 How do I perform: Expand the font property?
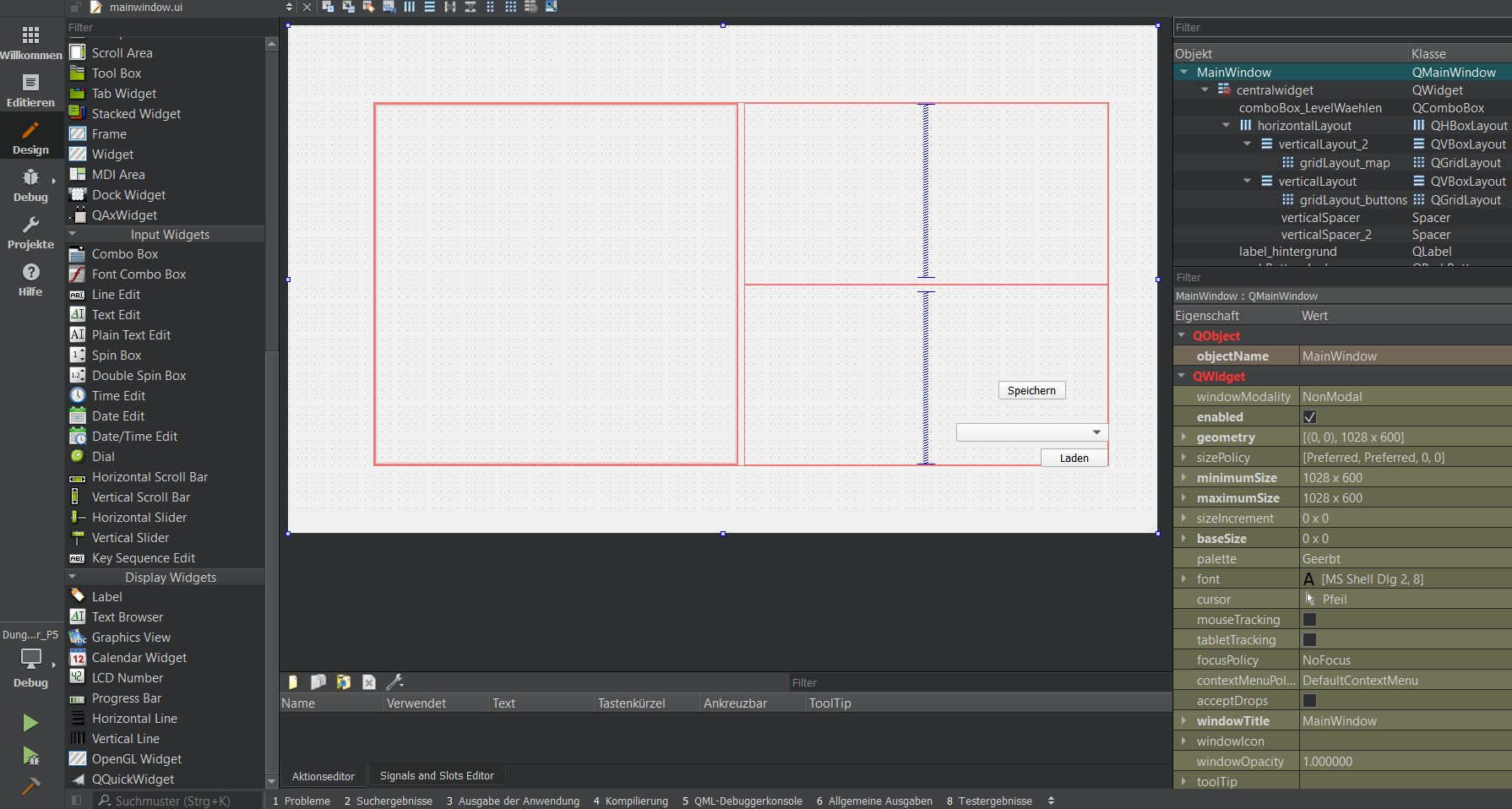(1183, 579)
